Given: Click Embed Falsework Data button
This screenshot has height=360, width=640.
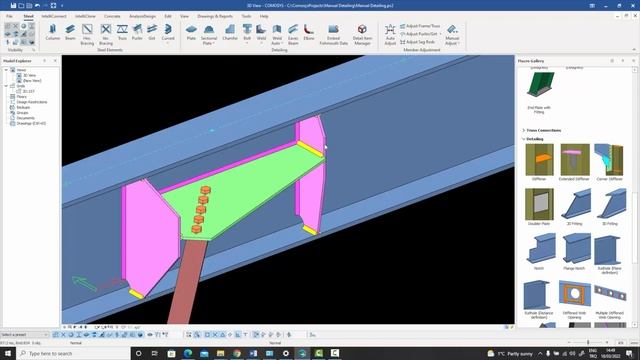Looking at the screenshot, I should pos(333,34).
